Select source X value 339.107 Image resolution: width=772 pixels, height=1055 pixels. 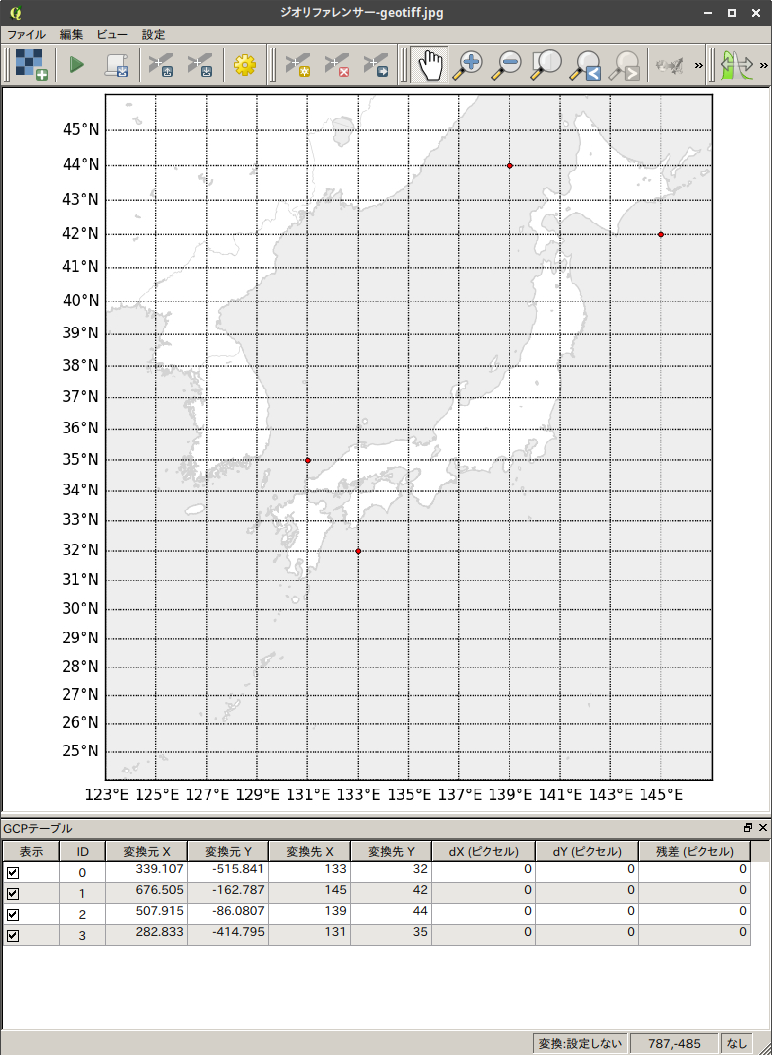(146, 873)
